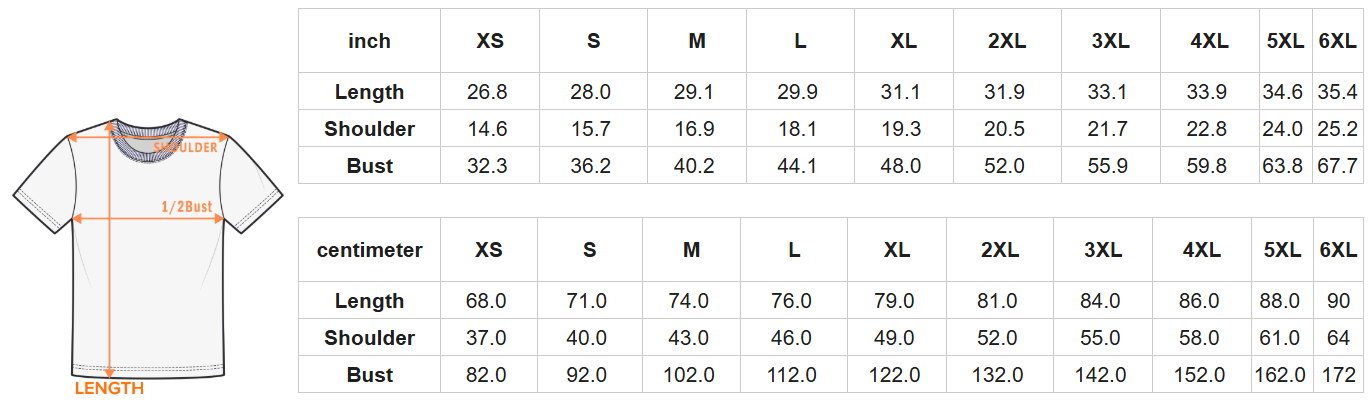Click the SHOULDER label on the shirt

(x=187, y=147)
